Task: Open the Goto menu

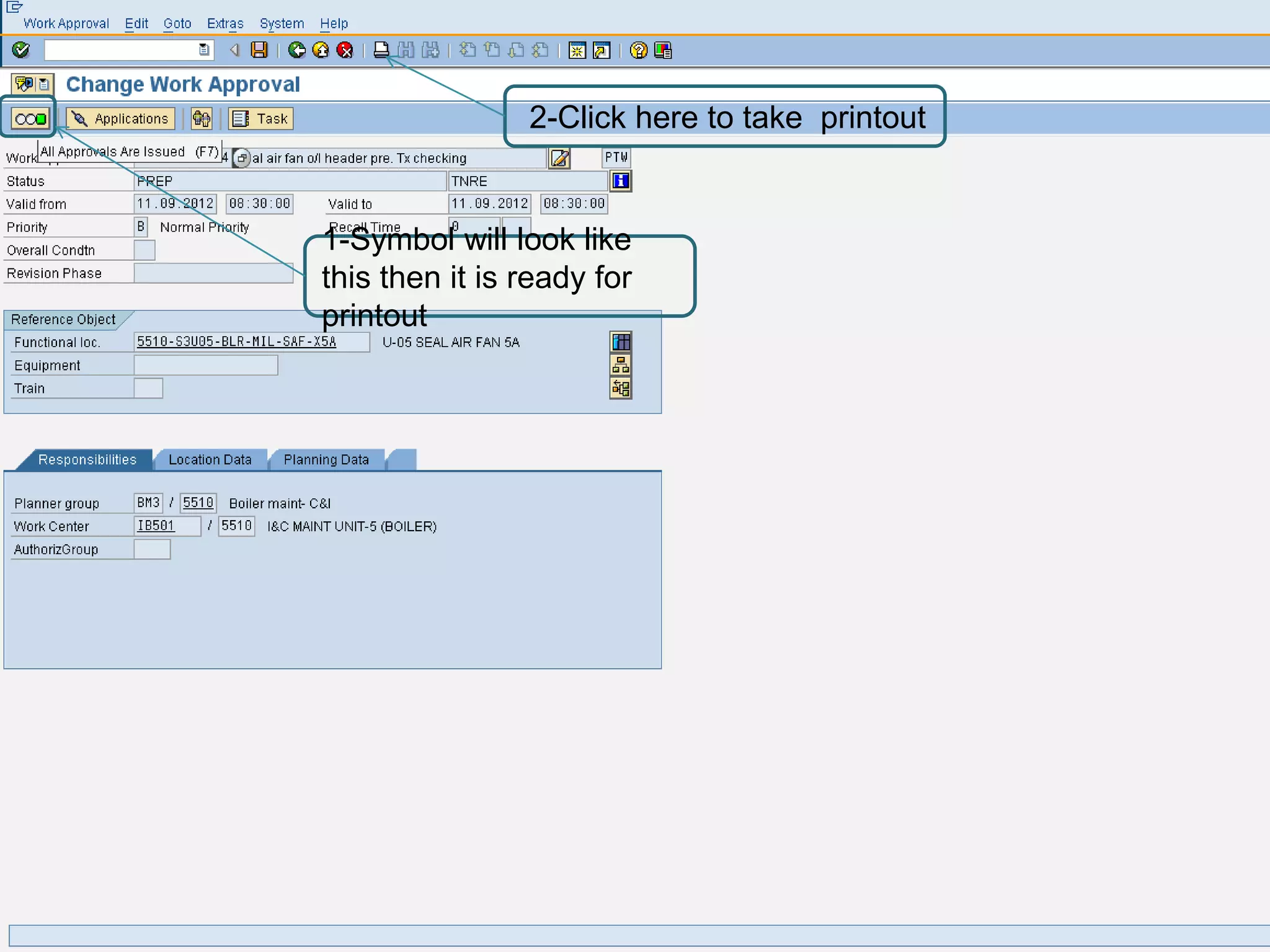Action: point(177,24)
